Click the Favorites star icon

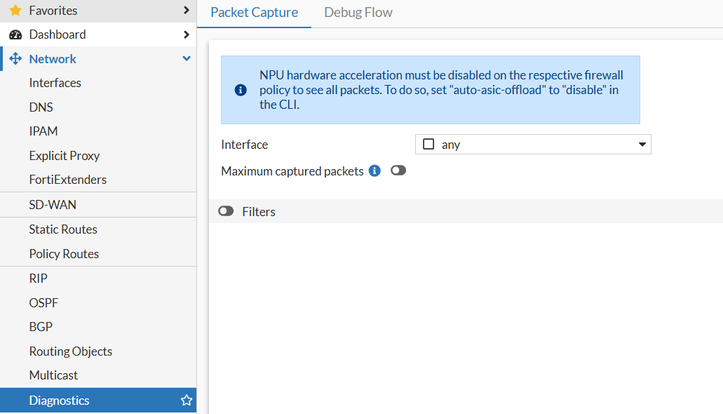coord(15,10)
